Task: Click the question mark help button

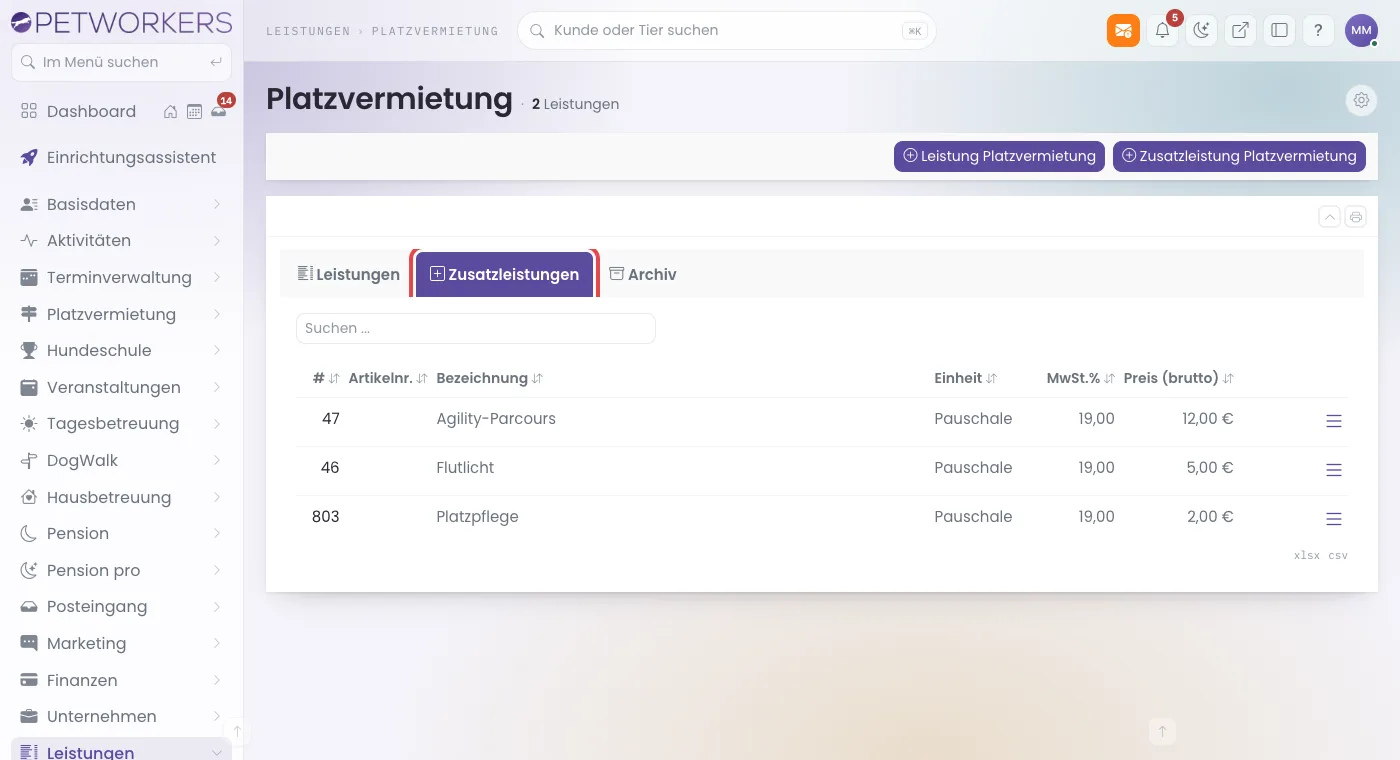Action: click(1318, 30)
